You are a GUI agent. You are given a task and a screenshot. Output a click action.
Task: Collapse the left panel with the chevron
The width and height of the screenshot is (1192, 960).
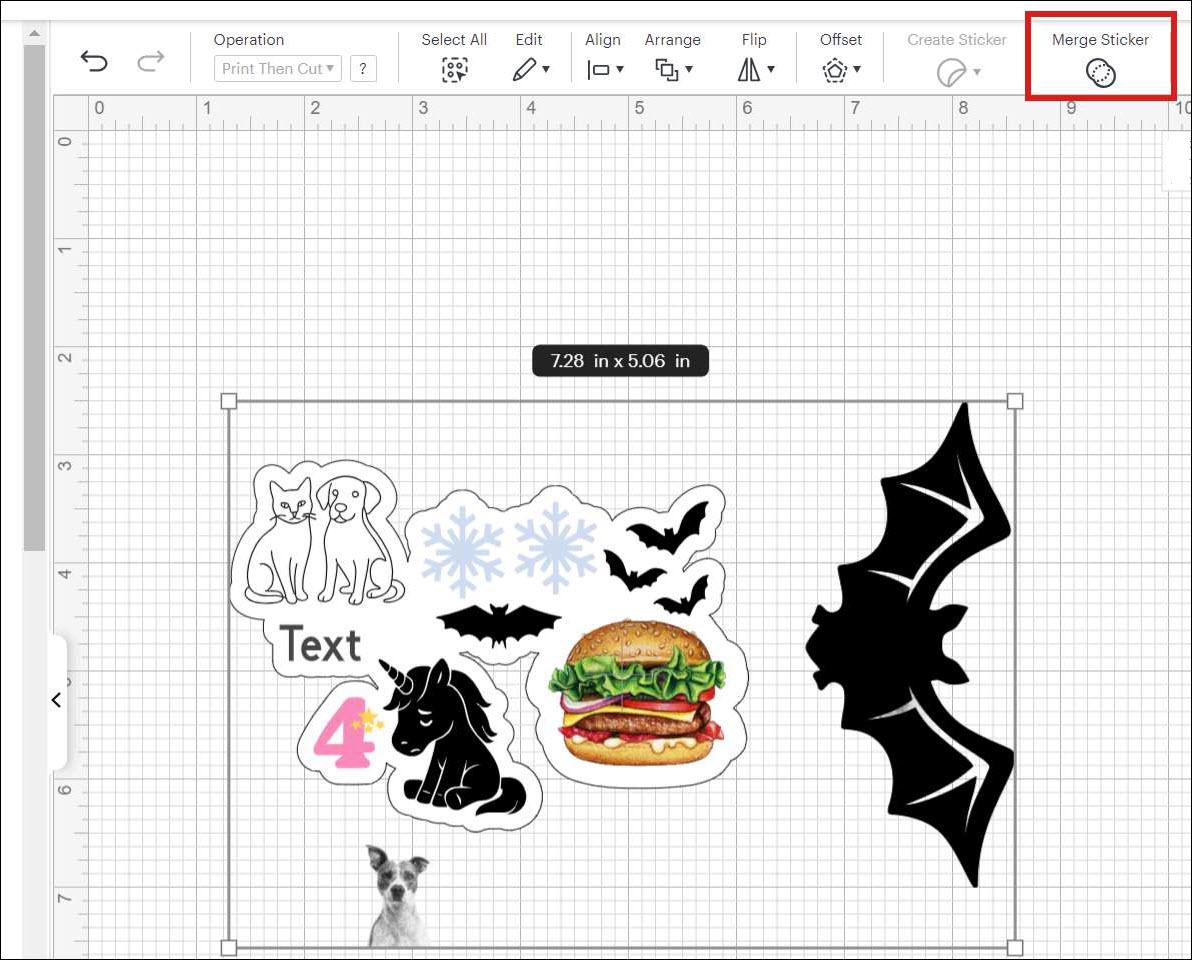click(56, 699)
